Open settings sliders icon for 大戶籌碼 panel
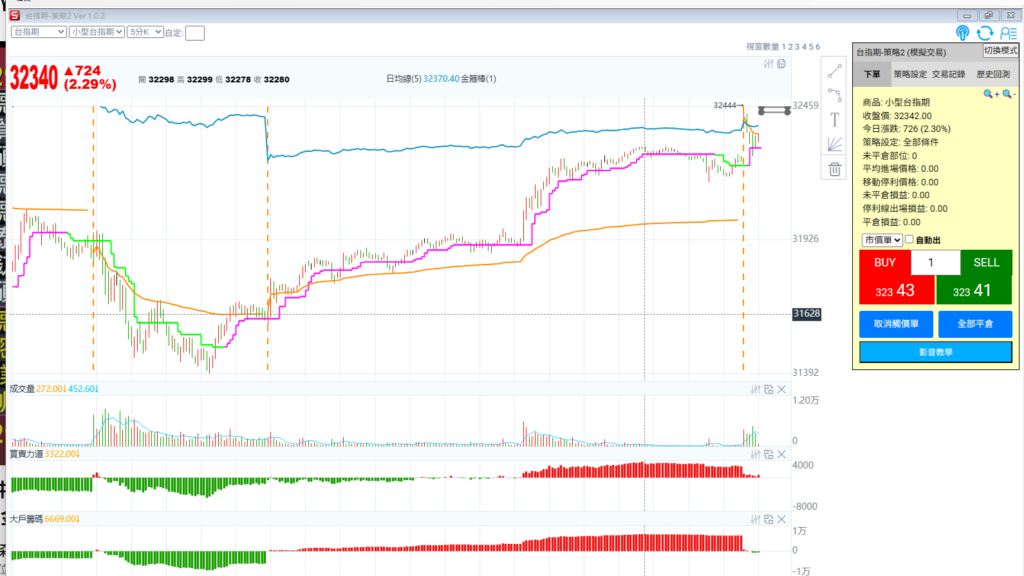1024x576 pixels. [x=755, y=519]
